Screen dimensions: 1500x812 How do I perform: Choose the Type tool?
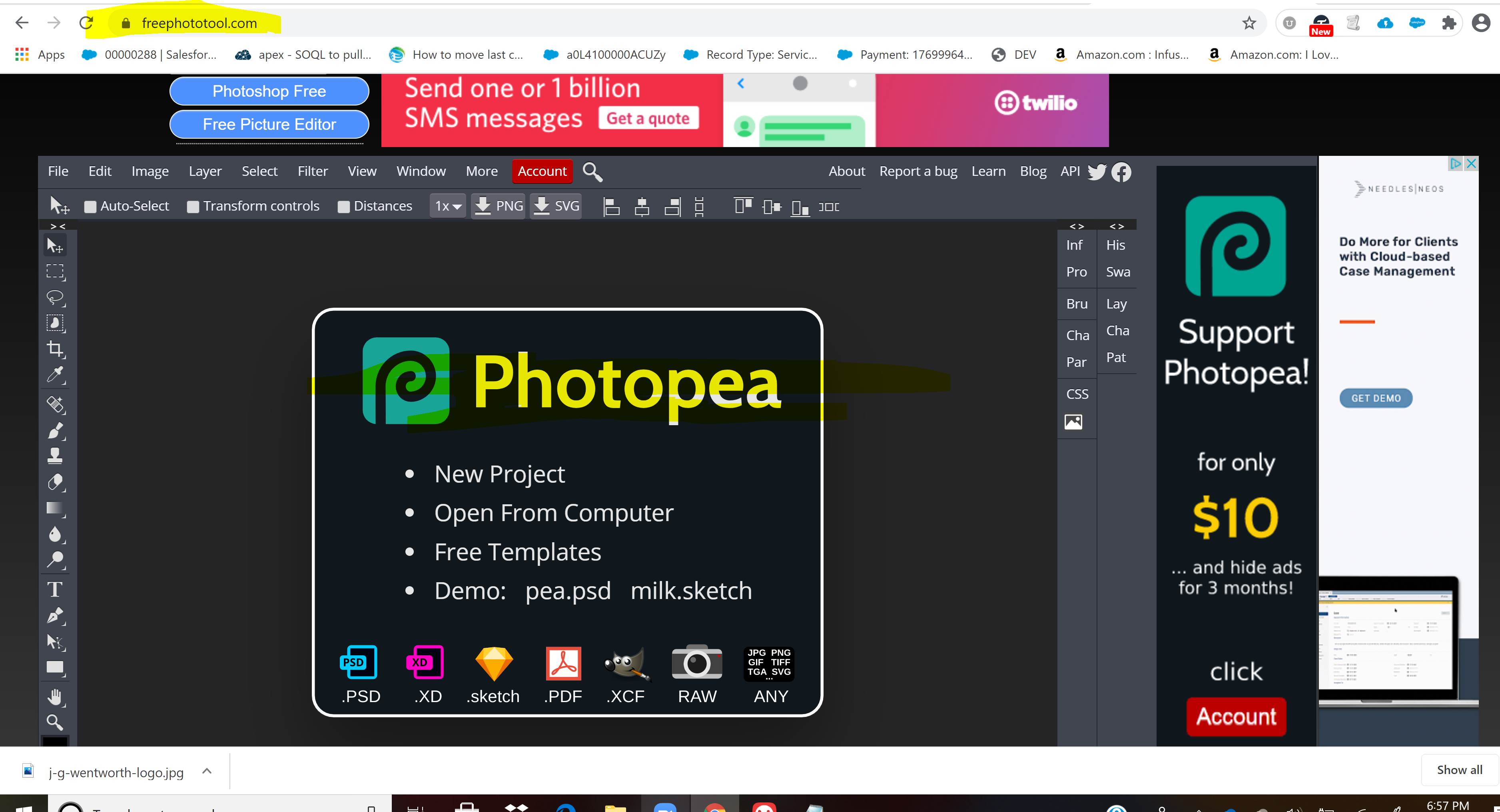(x=55, y=589)
